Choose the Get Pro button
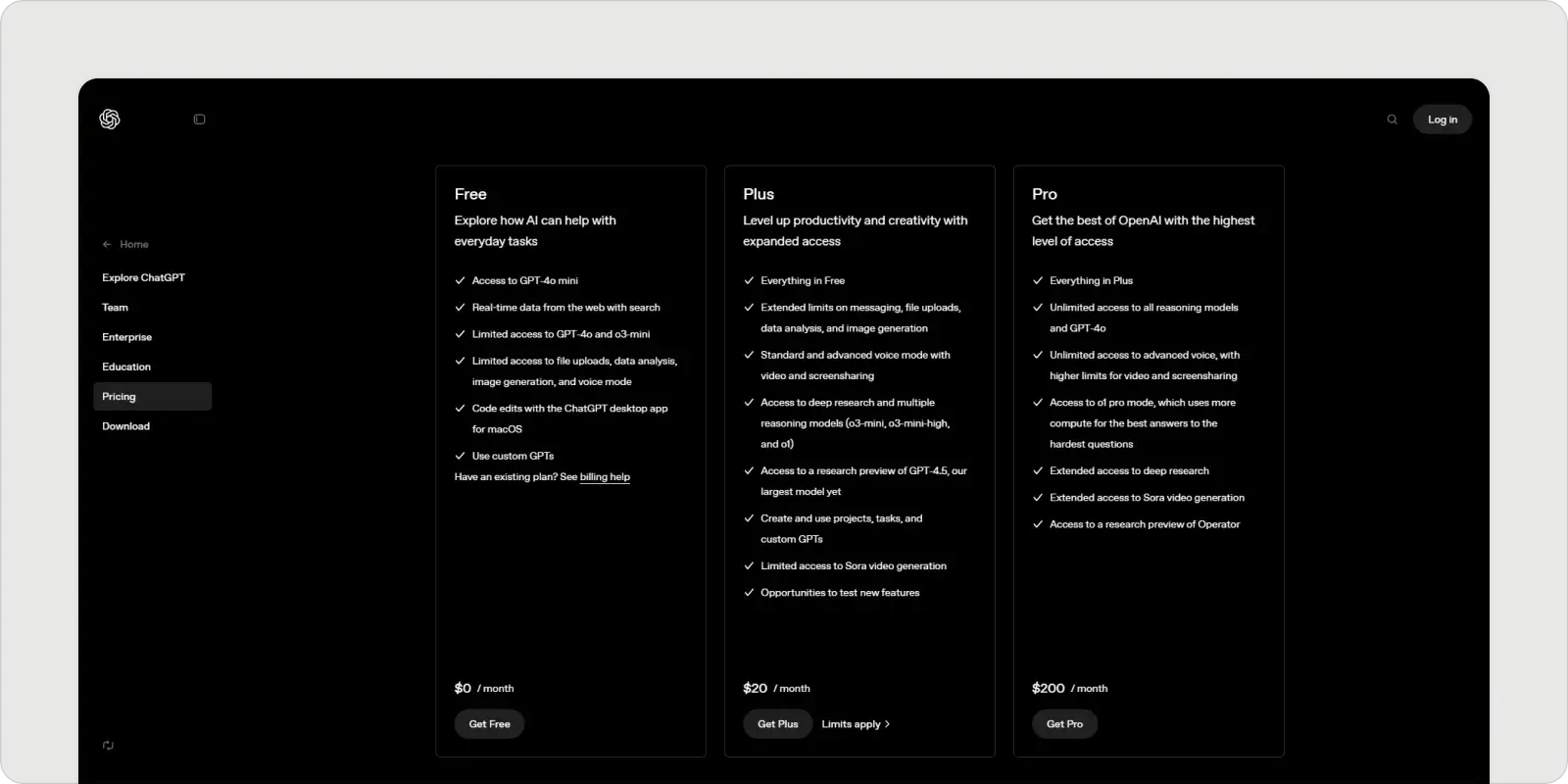Screen dimensions: 1568x784 click(x=1064, y=724)
